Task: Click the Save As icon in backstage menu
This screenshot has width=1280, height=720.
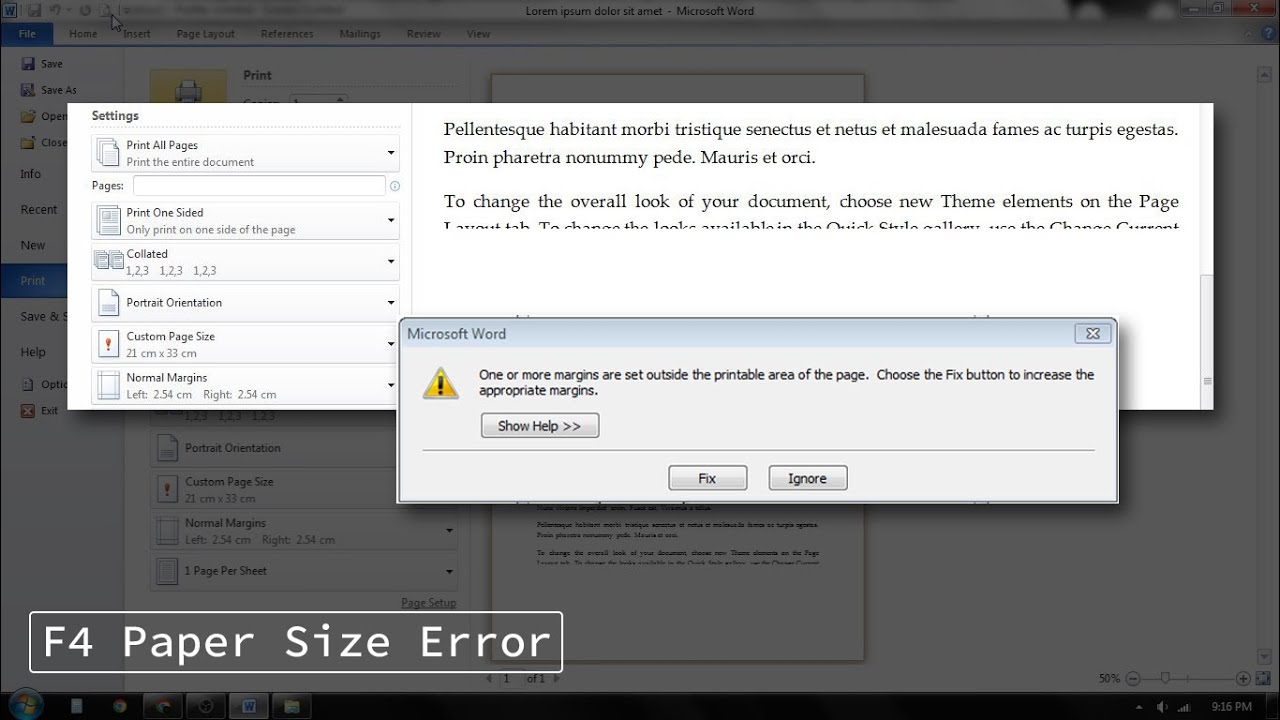Action: 28,90
